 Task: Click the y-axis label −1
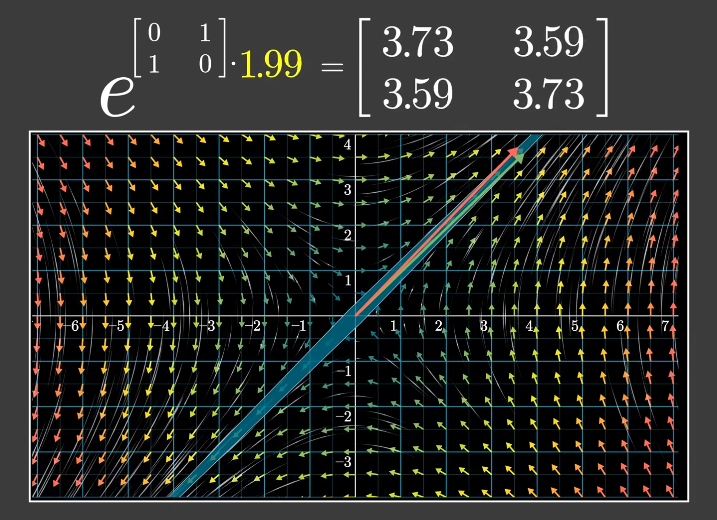point(343,371)
